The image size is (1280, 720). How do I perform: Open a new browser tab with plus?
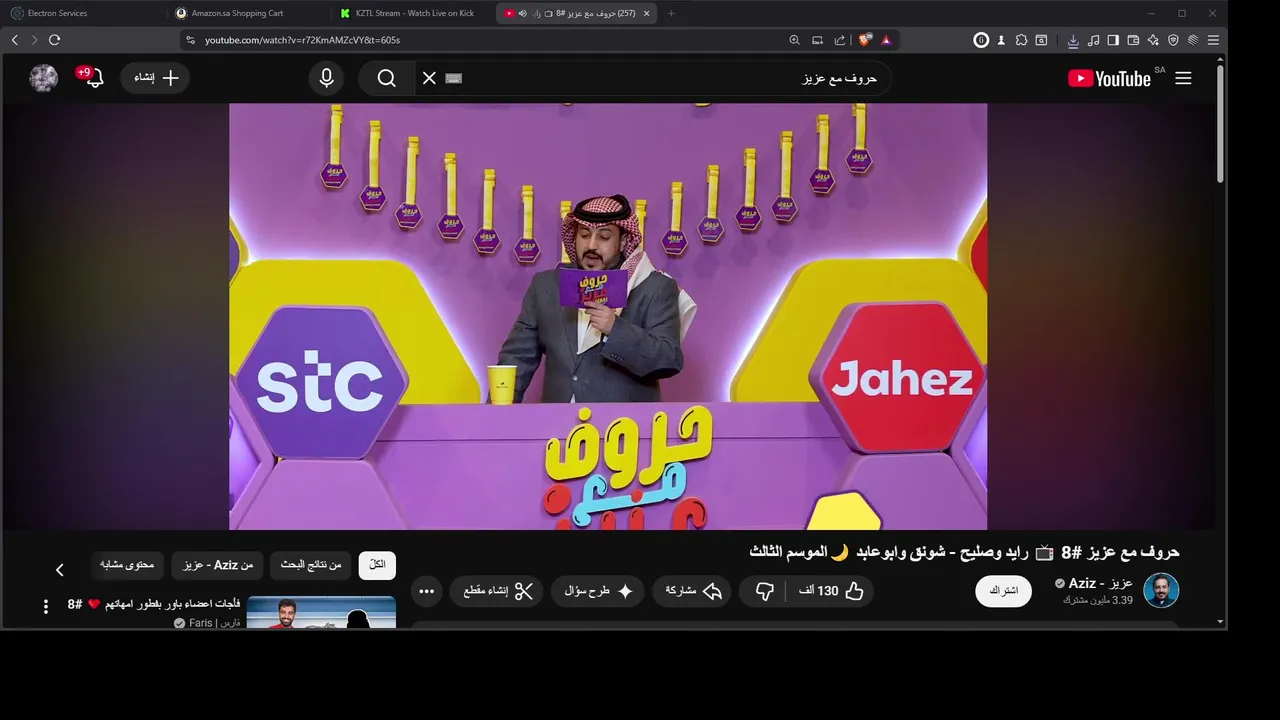pyautogui.click(x=671, y=13)
